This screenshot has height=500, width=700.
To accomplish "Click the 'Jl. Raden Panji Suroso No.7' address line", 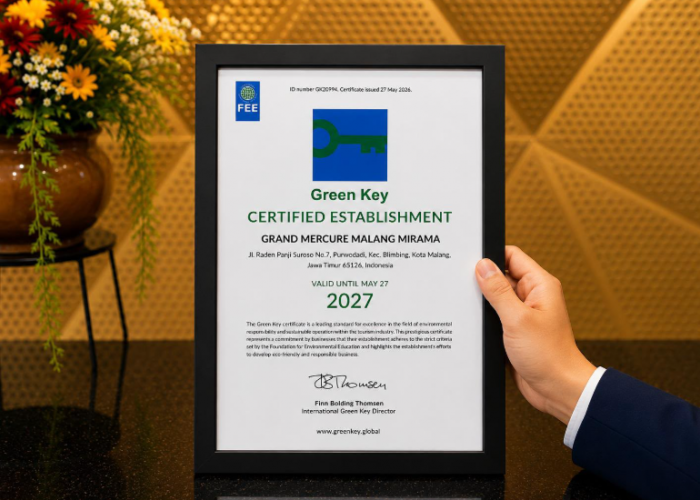I will pos(350,255).
